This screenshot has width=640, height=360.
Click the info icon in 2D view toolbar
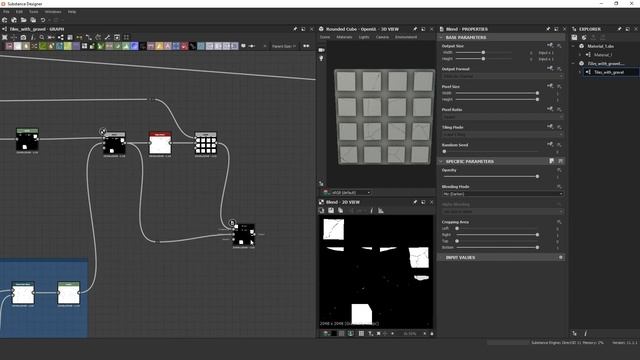(371, 211)
